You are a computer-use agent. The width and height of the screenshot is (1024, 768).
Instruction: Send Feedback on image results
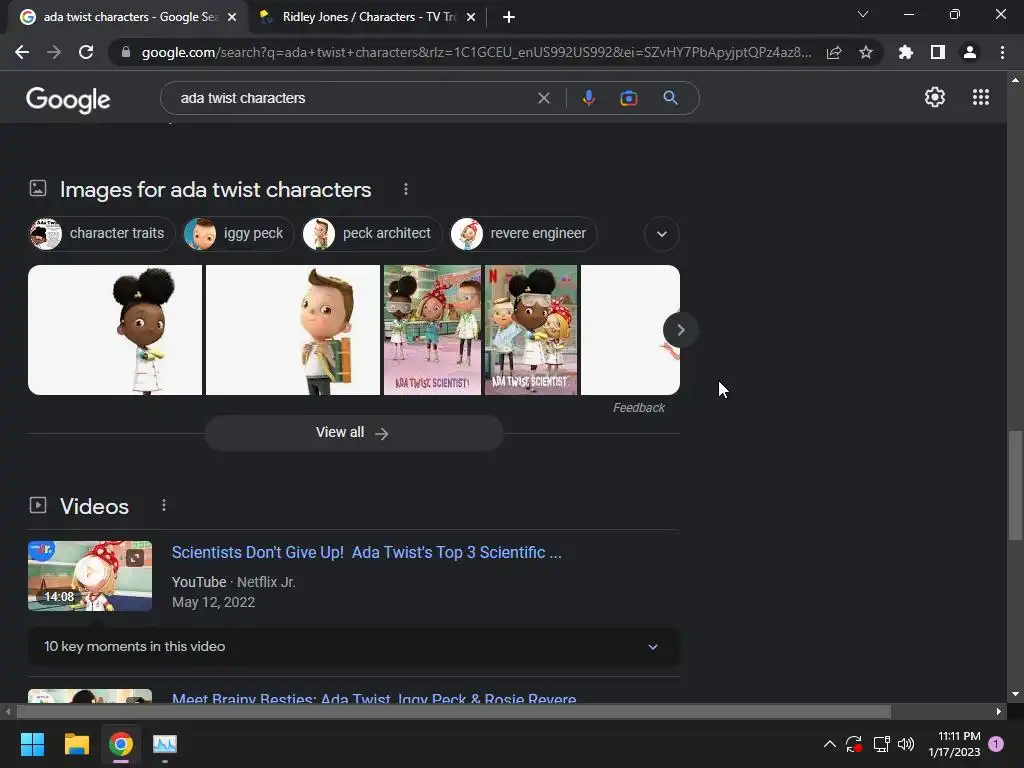coord(638,408)
